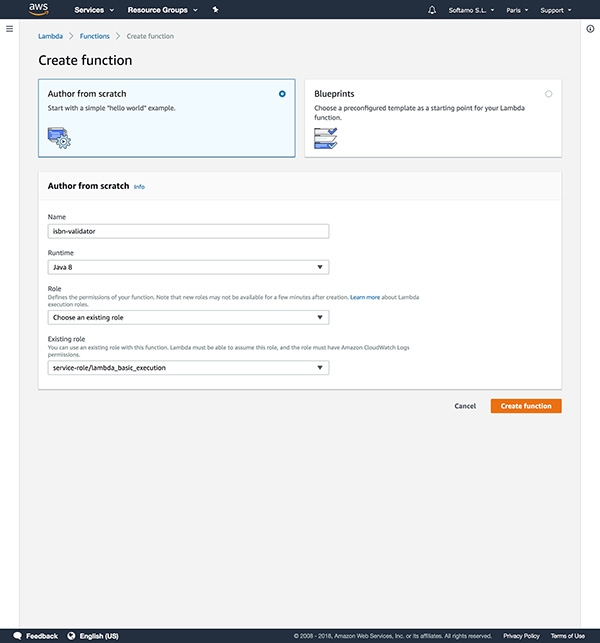
Task: Click the Name field containing isbn-validator
Action: tap(188, 230)
